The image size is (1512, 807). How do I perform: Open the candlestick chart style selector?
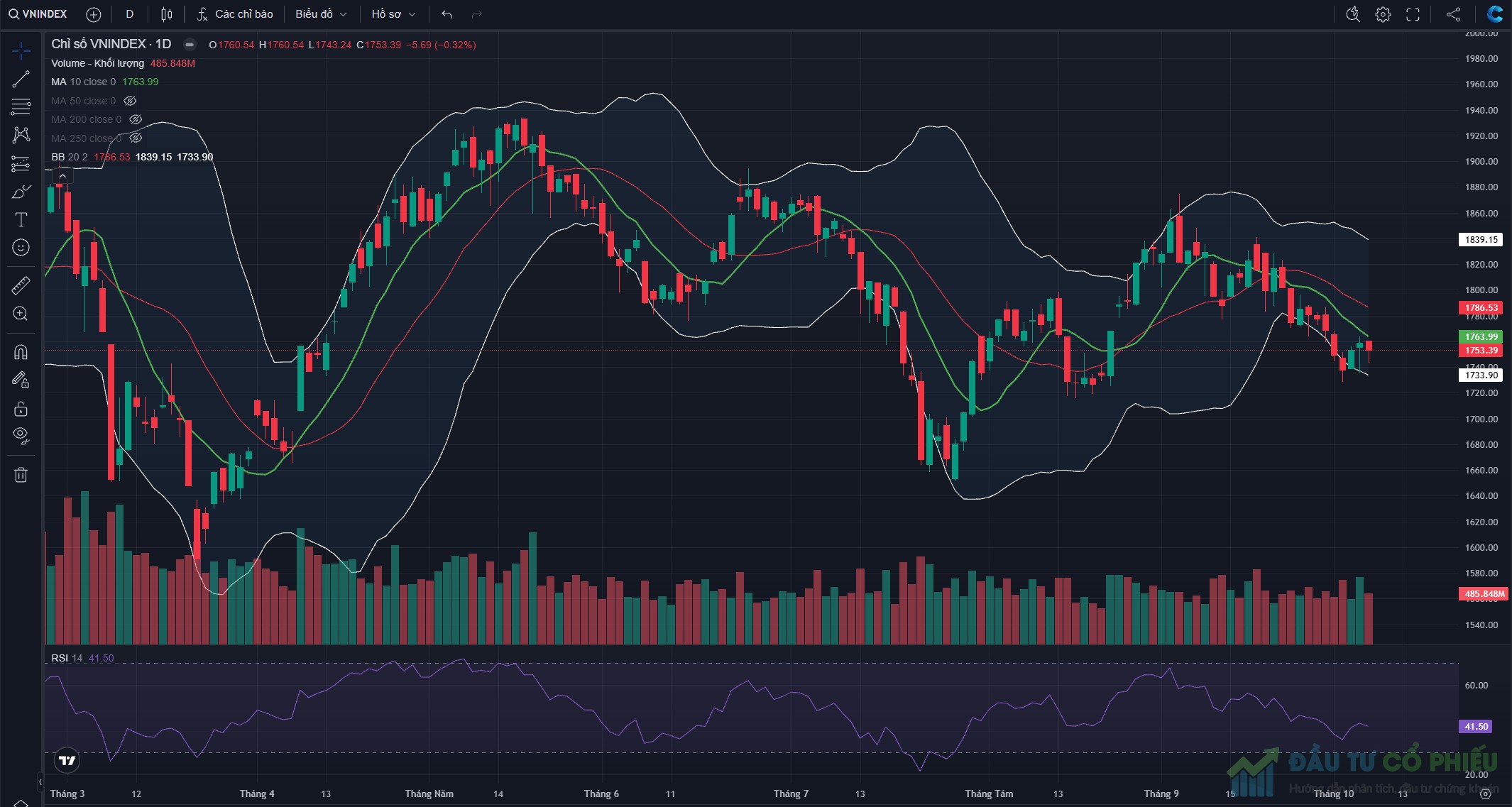(166, 14)
